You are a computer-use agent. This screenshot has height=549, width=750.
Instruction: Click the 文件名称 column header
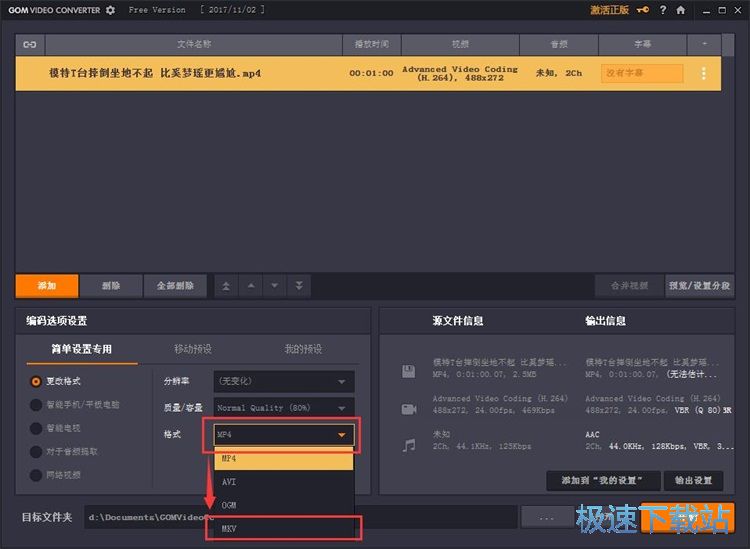[x=194, y=44]
